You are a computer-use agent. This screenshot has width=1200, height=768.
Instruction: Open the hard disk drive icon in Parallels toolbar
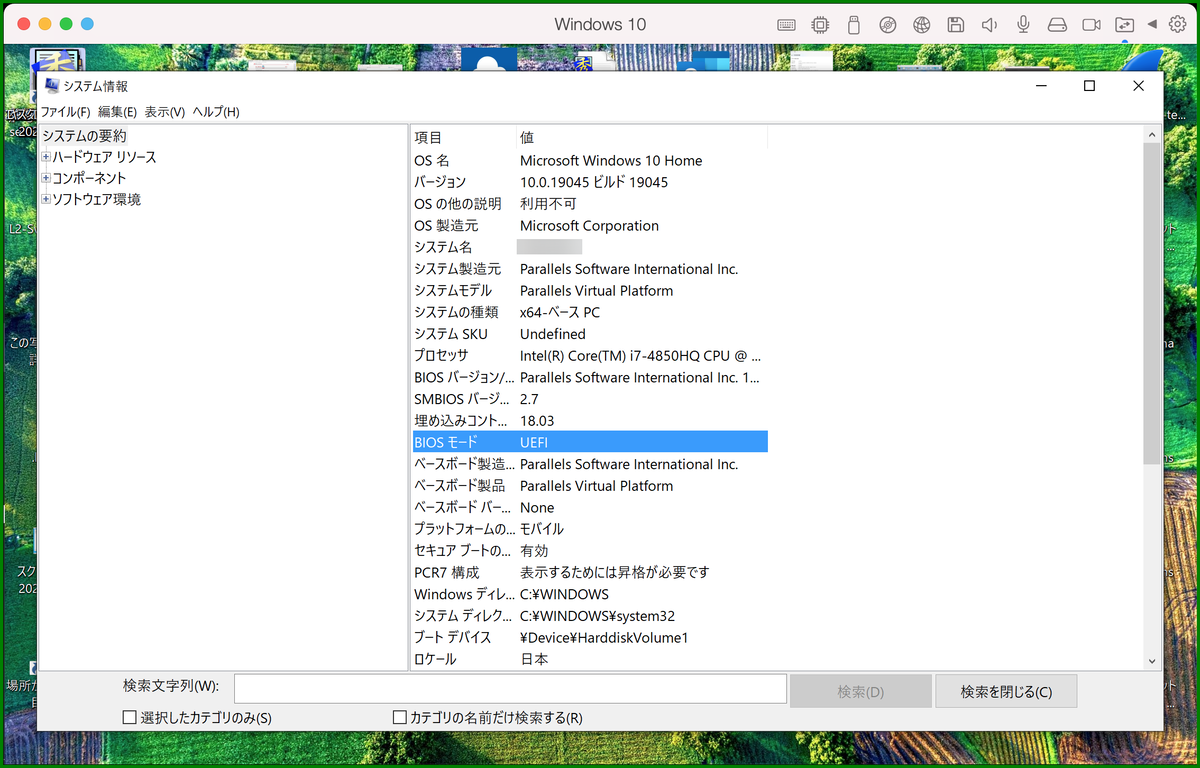click(1057, 25)
